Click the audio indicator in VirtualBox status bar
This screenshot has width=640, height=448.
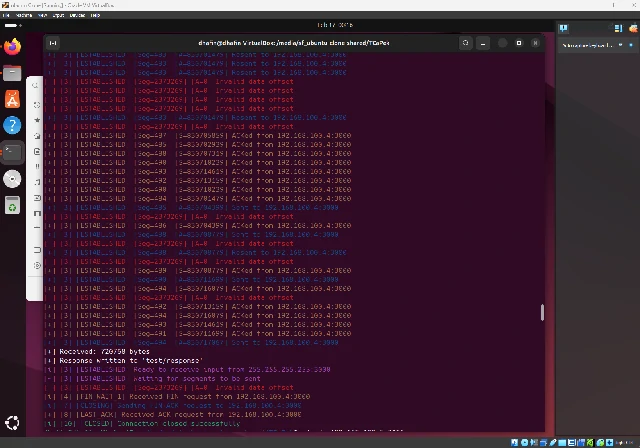534,442
